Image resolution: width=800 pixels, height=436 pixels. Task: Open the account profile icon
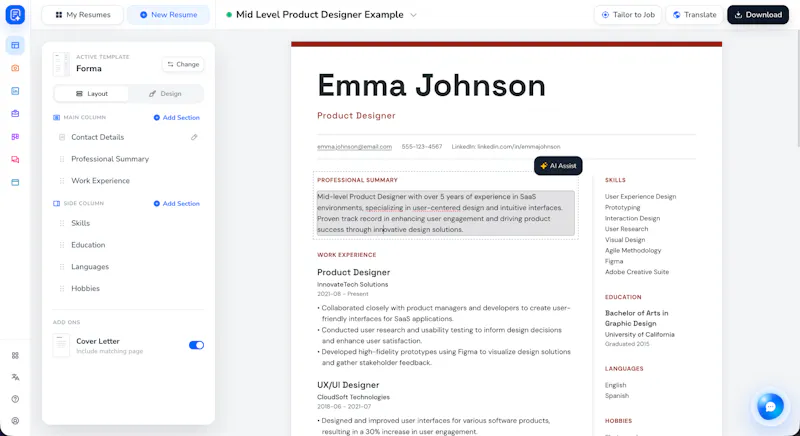click(x=15, y=421)
